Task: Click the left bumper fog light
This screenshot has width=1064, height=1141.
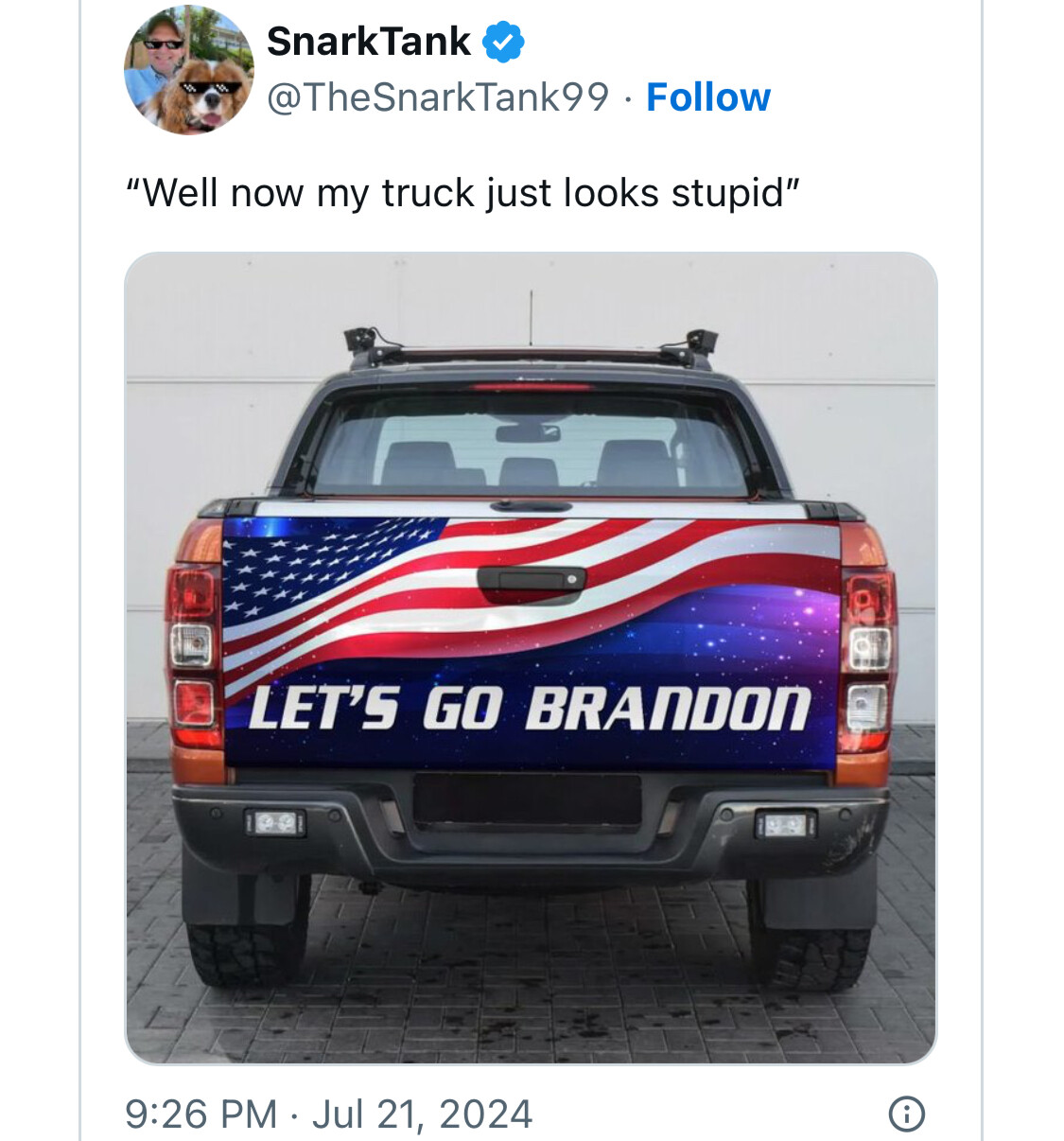Action: (x=275, y=822)
